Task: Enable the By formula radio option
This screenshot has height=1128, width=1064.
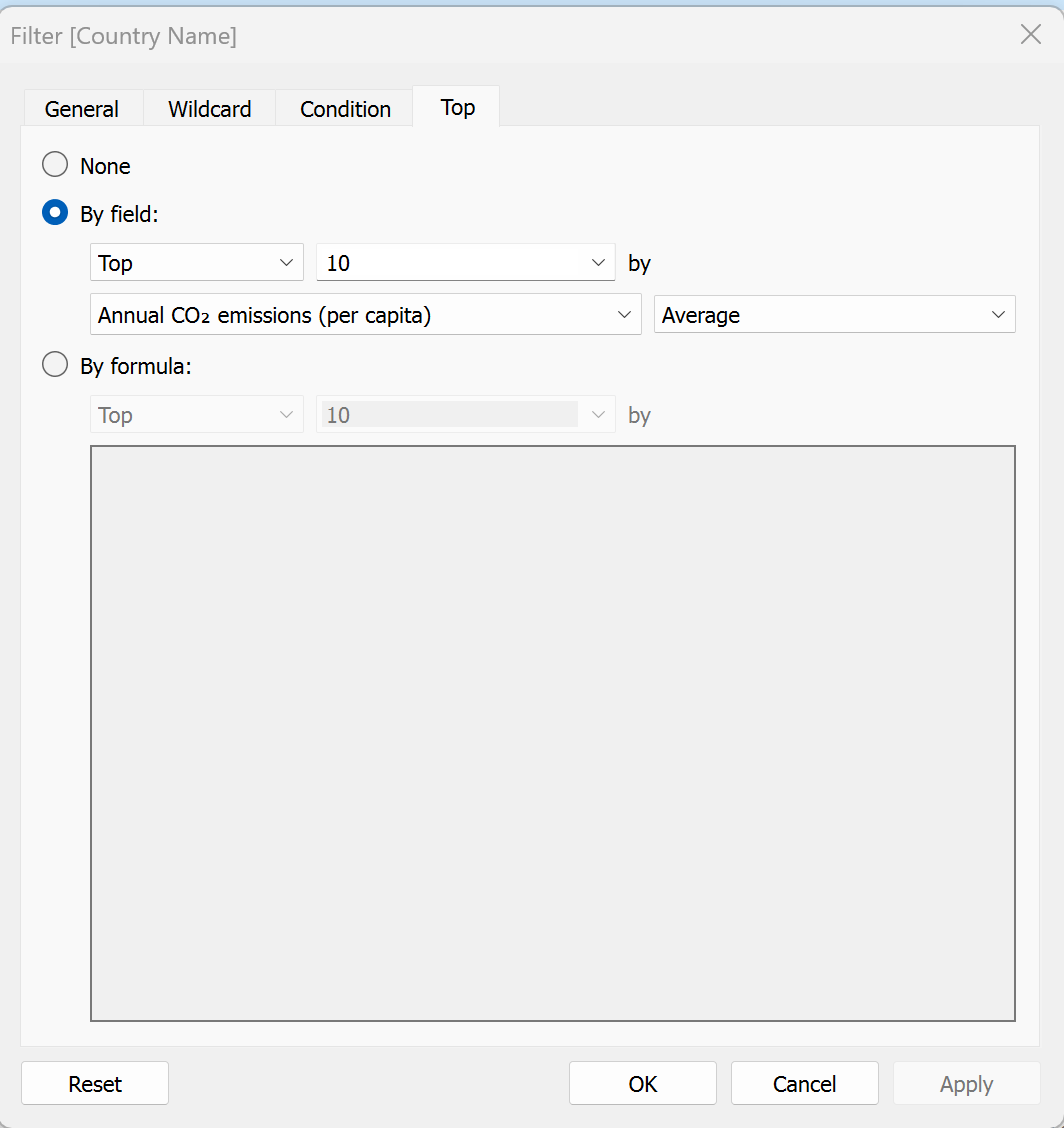Action: point(55,365)
